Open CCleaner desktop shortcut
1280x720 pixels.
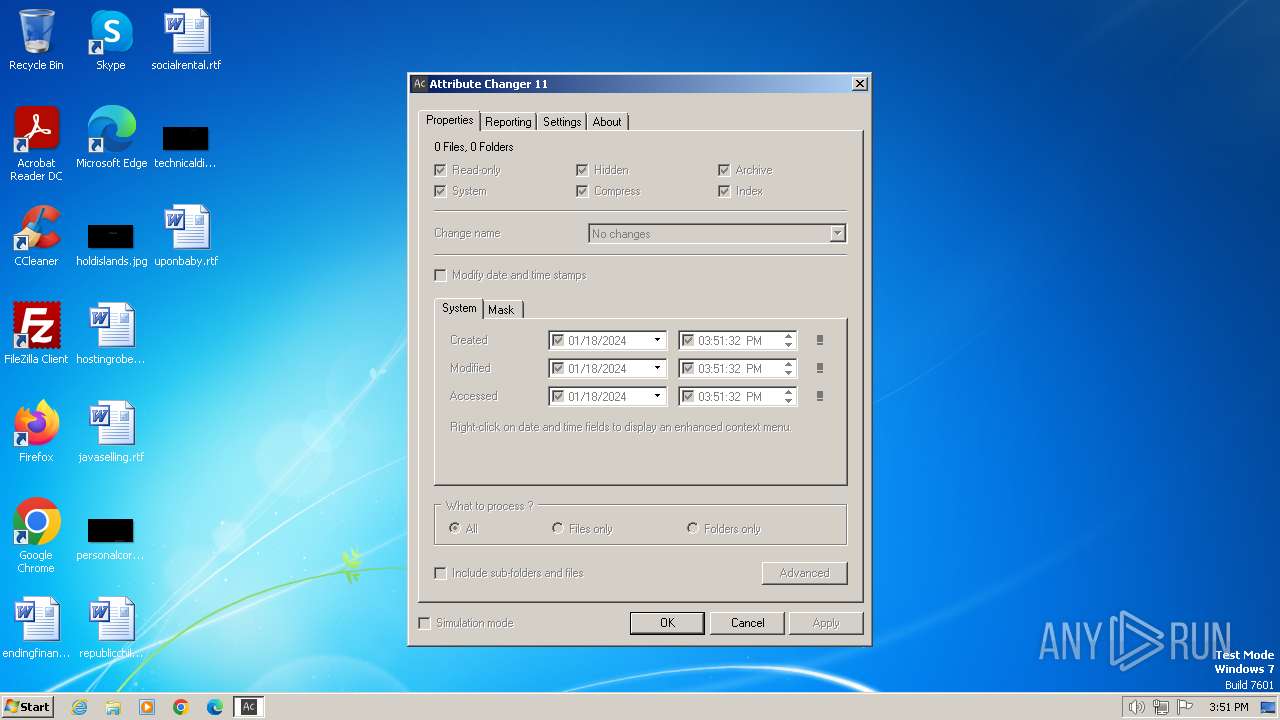(36, 236)
